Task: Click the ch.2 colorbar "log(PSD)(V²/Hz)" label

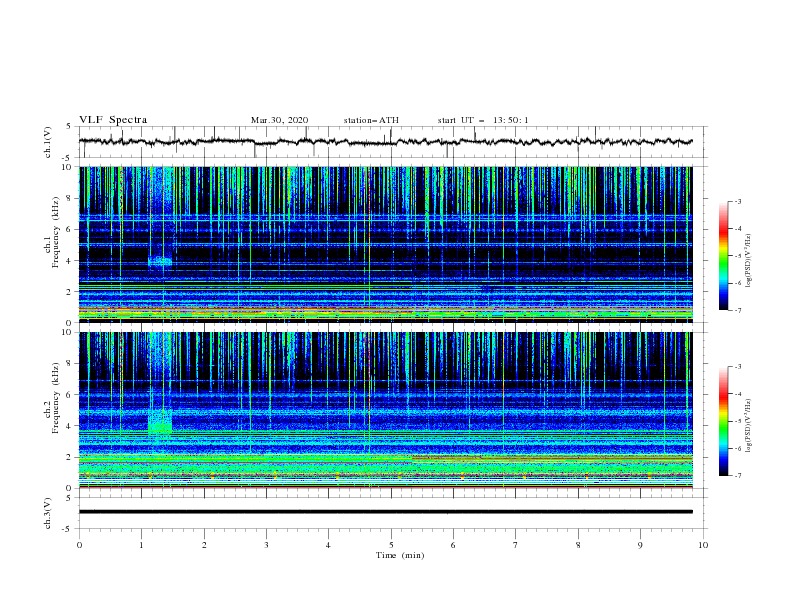Action: (x=748, y=426)
